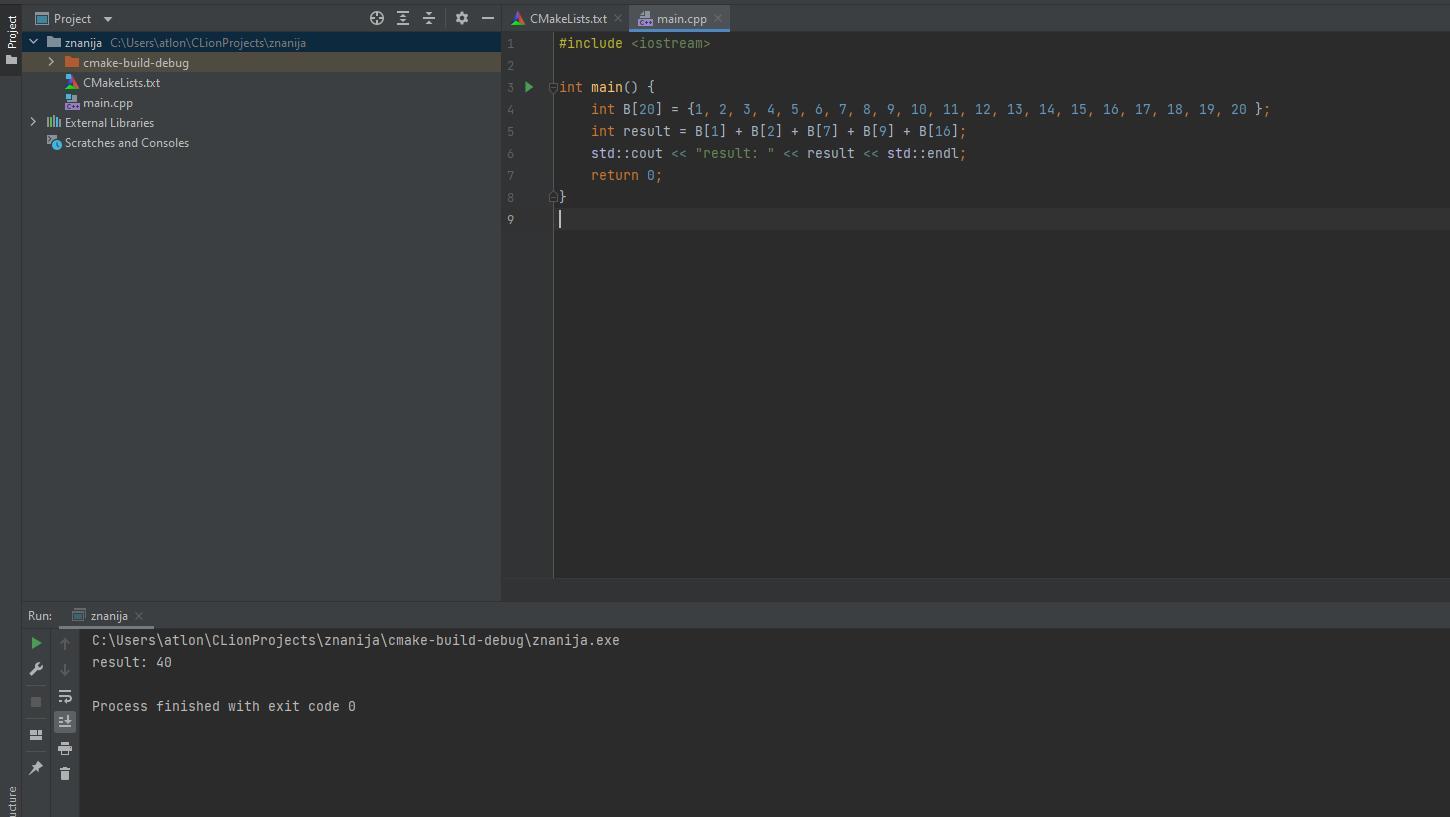Image resolution: width=1450 pixels, height=817 pixels.
Task: Toggle soft-wrap in the Run console
Action: 65,696
